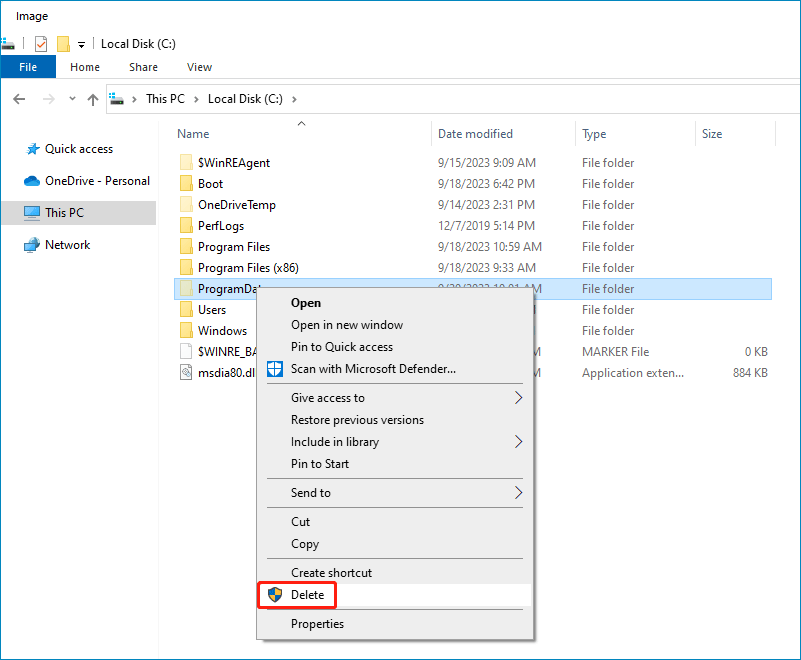
Task: Click the $WINRE_BACKUP marker file icon
Action: click(186, 351)
